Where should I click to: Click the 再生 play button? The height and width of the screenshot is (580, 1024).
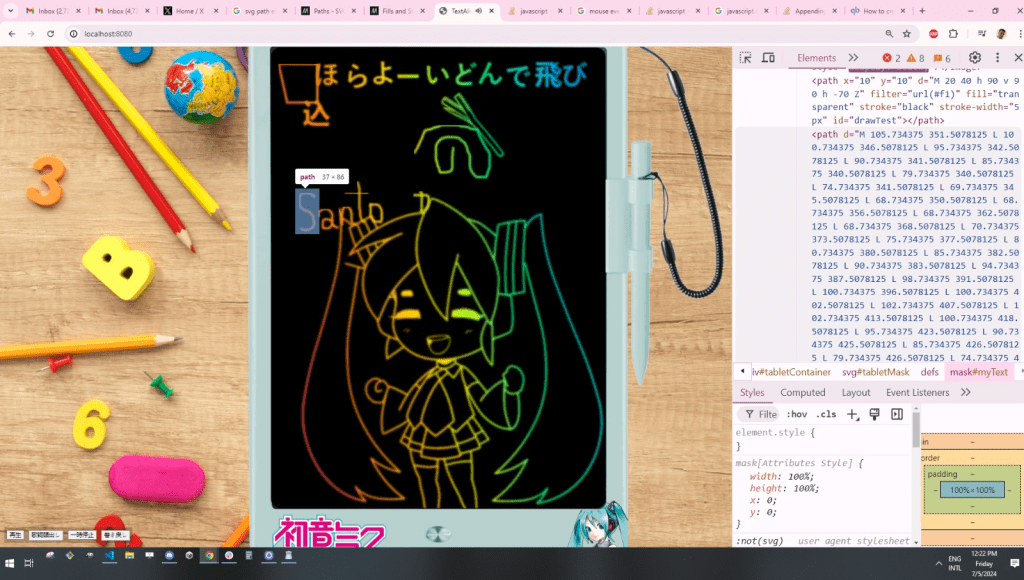pyautogui.click(x=15, y=535)
